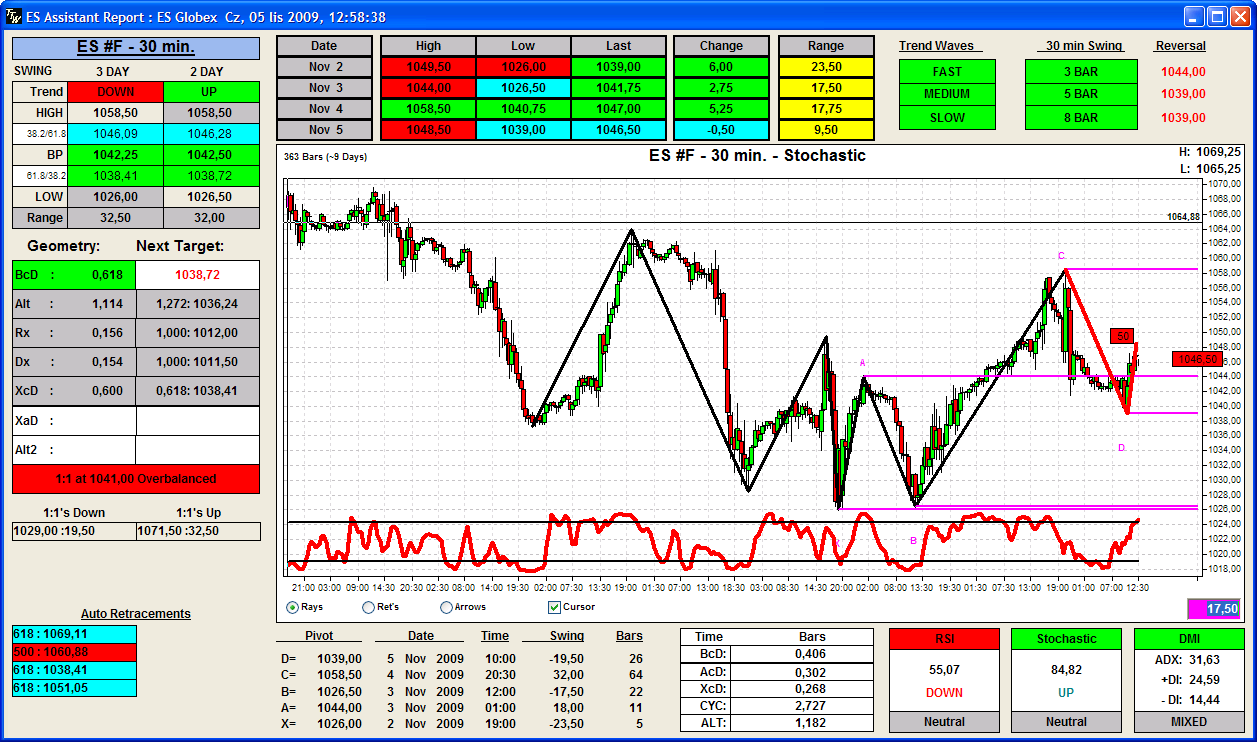Select the Ret's radio button
The image size is (1257, 742).
pos(369,607)
